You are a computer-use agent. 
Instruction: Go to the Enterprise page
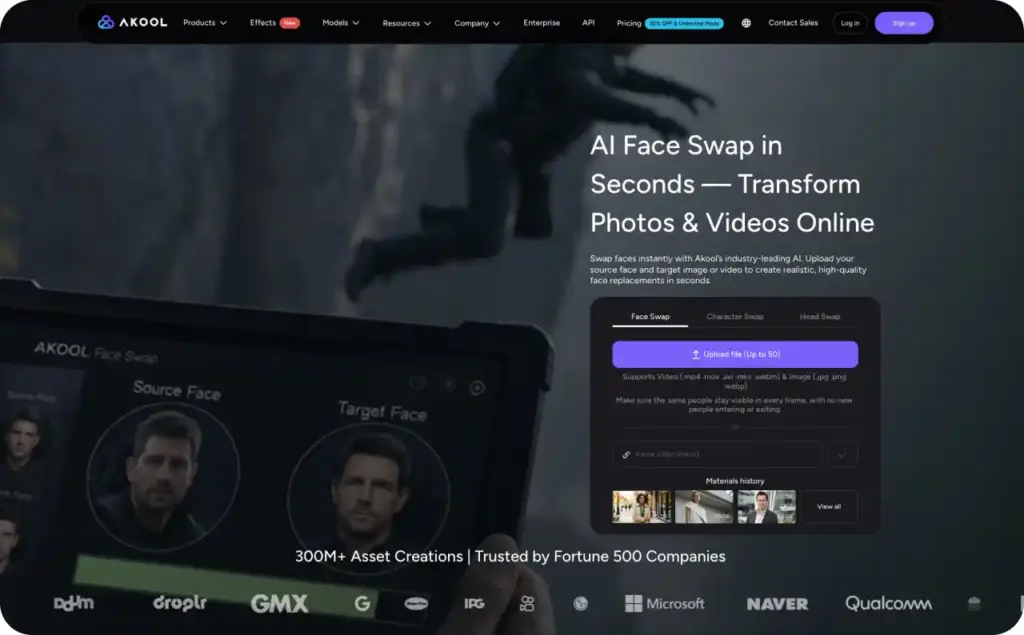[541, 23]
